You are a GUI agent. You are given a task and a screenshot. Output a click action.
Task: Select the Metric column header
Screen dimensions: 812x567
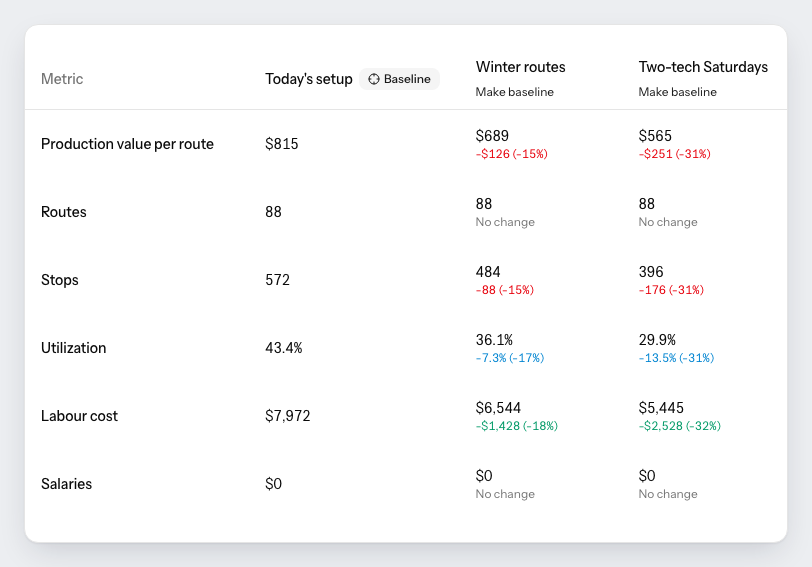pyautogui.click(x=62, y=79)
